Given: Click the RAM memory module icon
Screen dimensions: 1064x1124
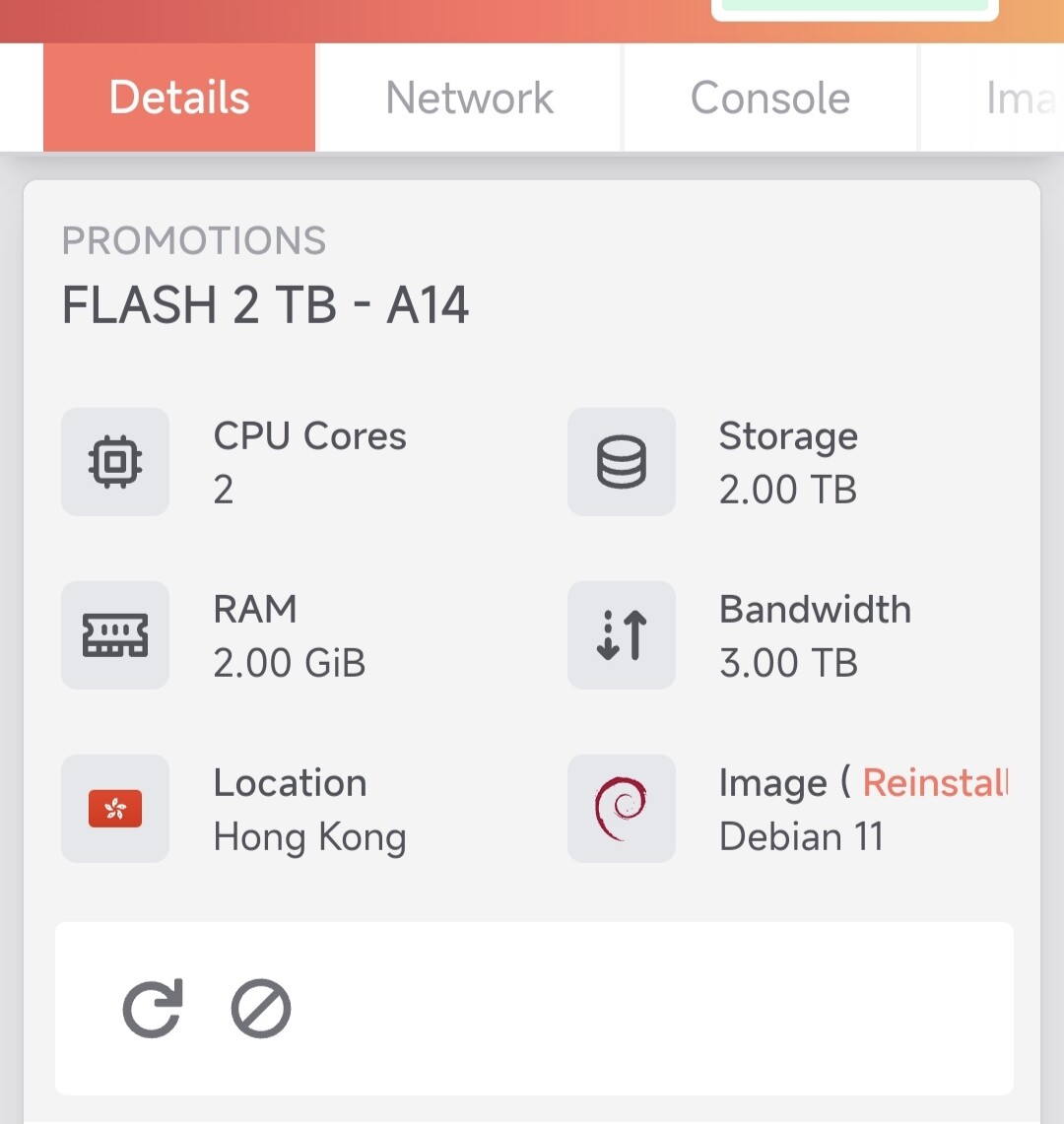Looking at the screenshot, I should tap(115, 635).
